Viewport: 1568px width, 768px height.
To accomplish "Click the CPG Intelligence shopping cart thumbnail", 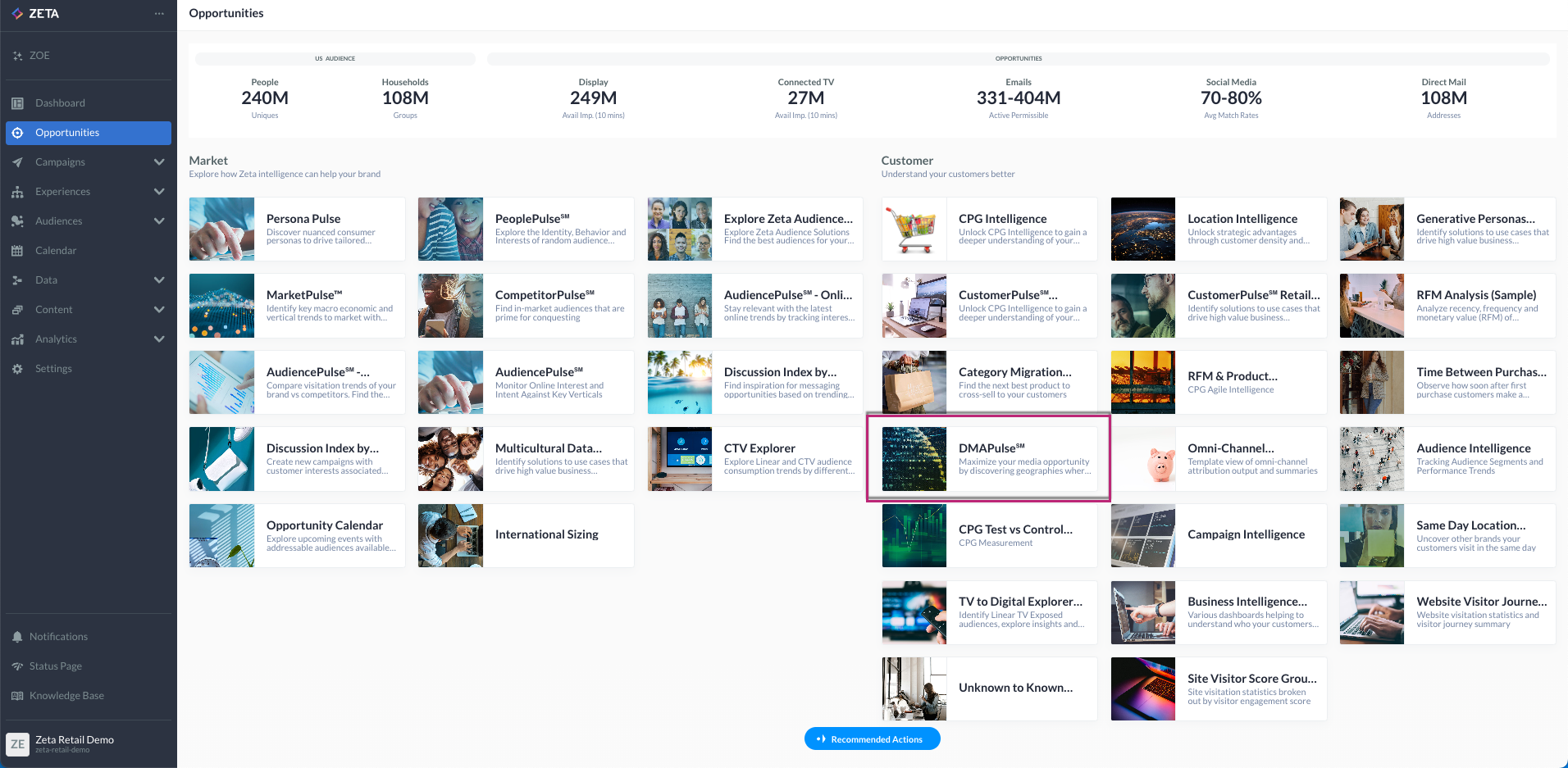I will [x=914, y=229].
